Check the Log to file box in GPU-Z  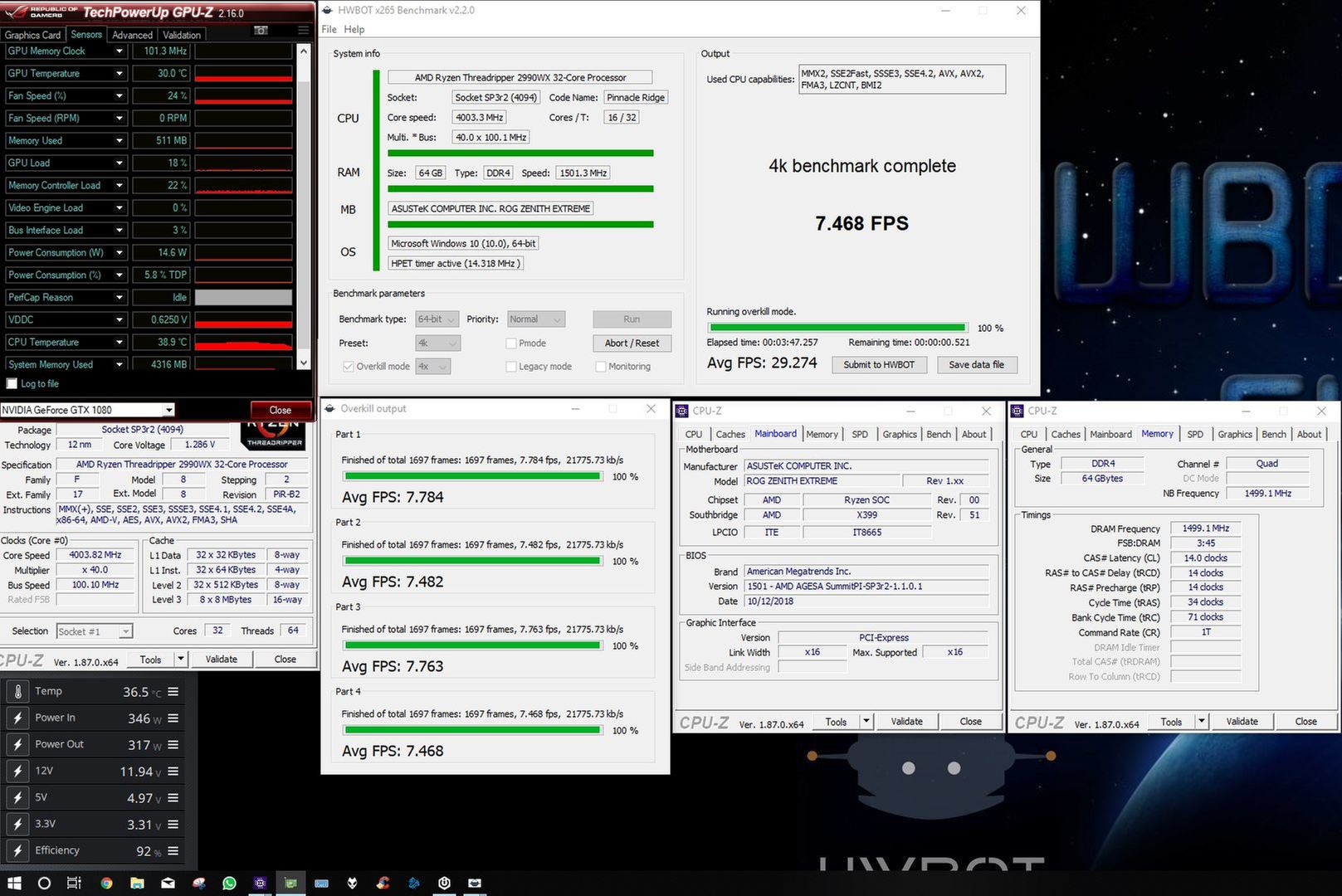12,384
